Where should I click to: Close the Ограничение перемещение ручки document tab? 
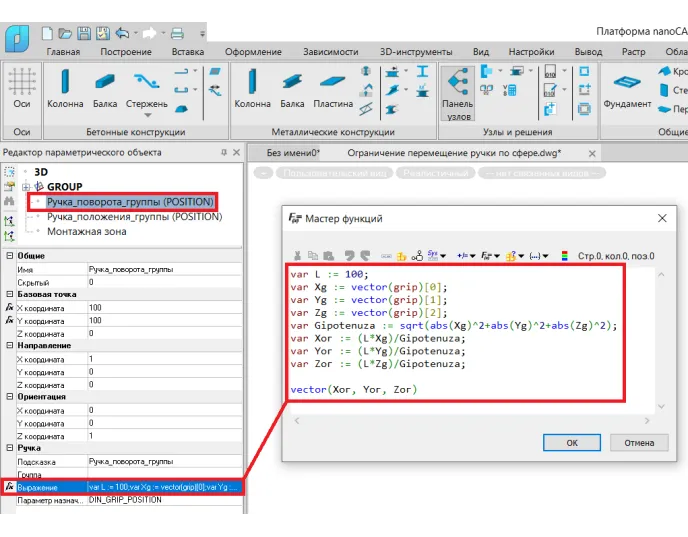592,154
